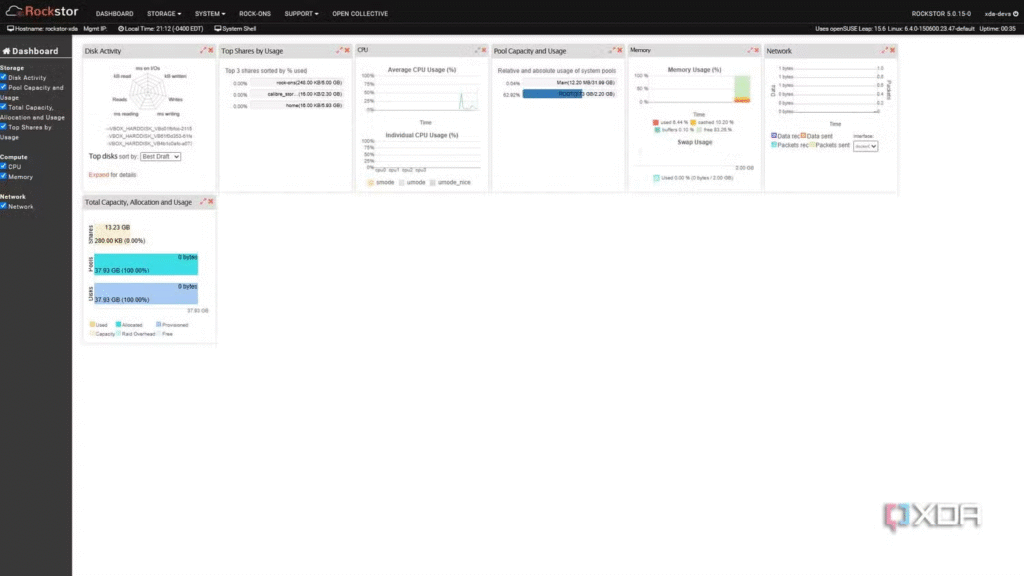Open the Storage menu dropdown

point(165,14)
